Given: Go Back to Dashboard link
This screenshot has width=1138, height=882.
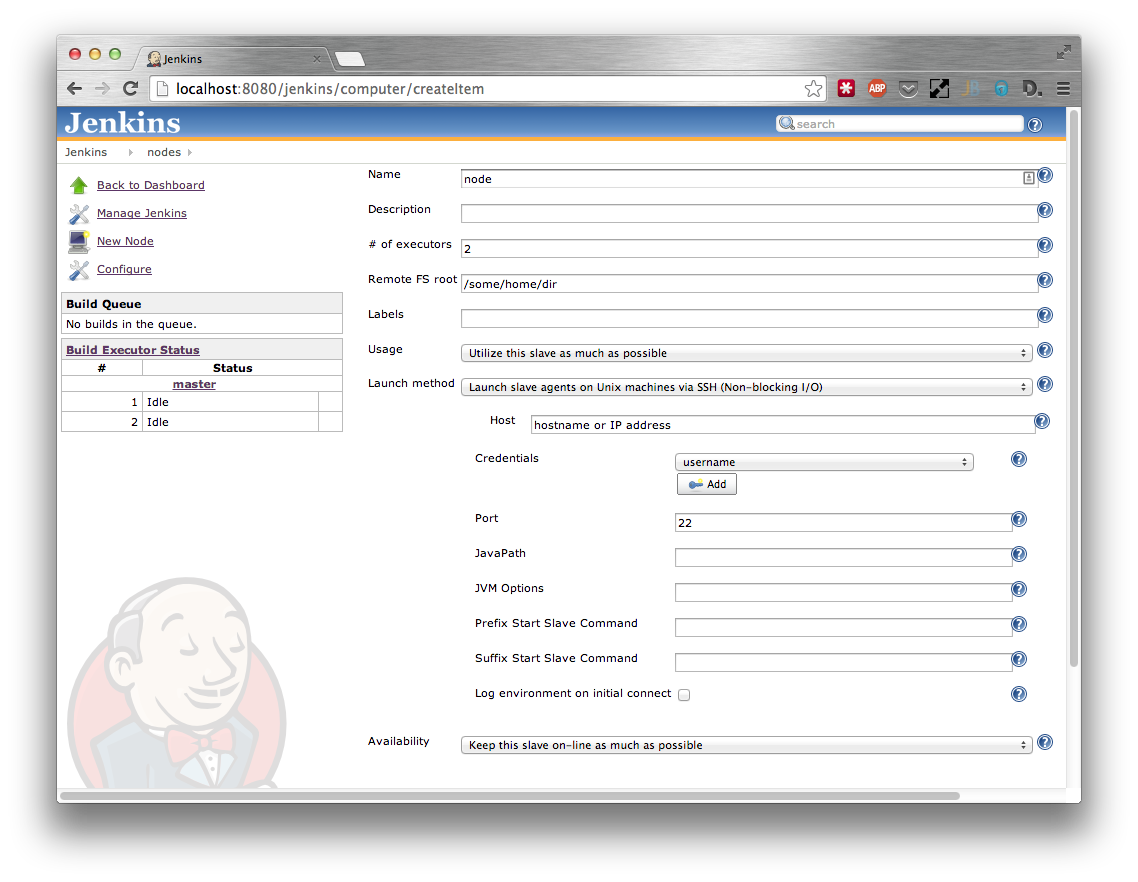Looking at the screenshot, I should (x=151, y=185).
